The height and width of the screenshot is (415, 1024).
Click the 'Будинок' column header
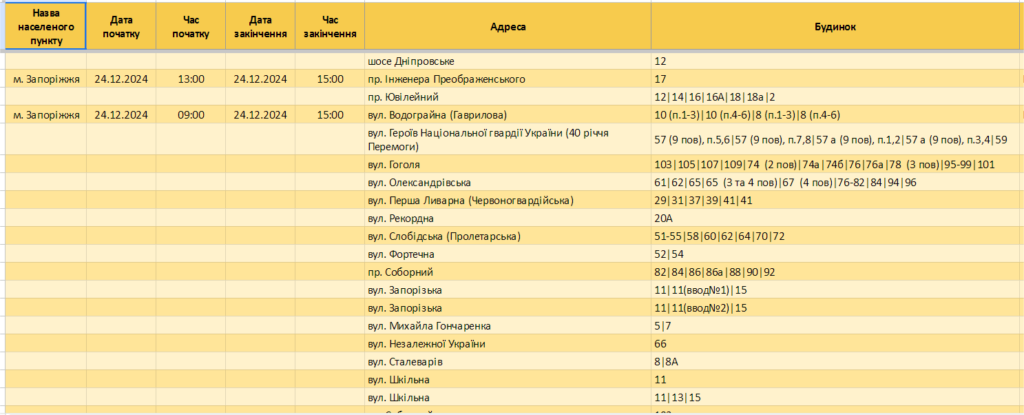pos(837,26)
